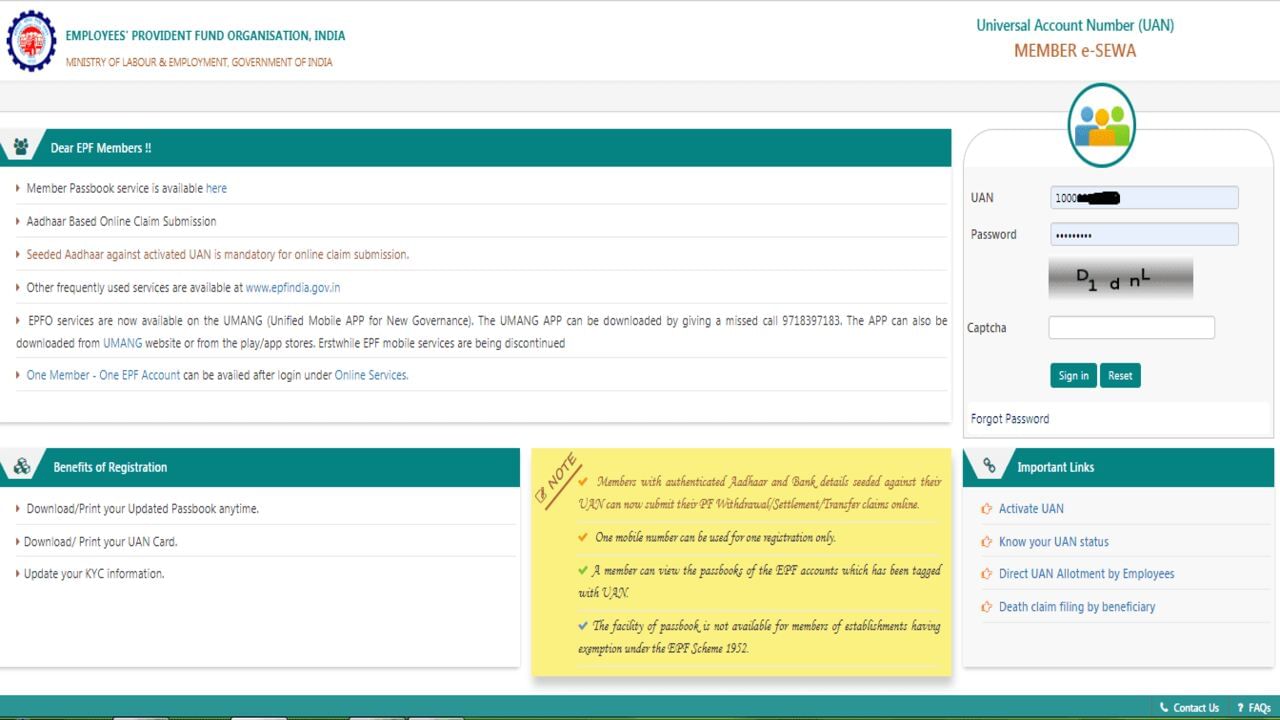Viewport: 1280px width, 720px height.
Task: Open Know your UAN status link
Action: (1054, 542)
